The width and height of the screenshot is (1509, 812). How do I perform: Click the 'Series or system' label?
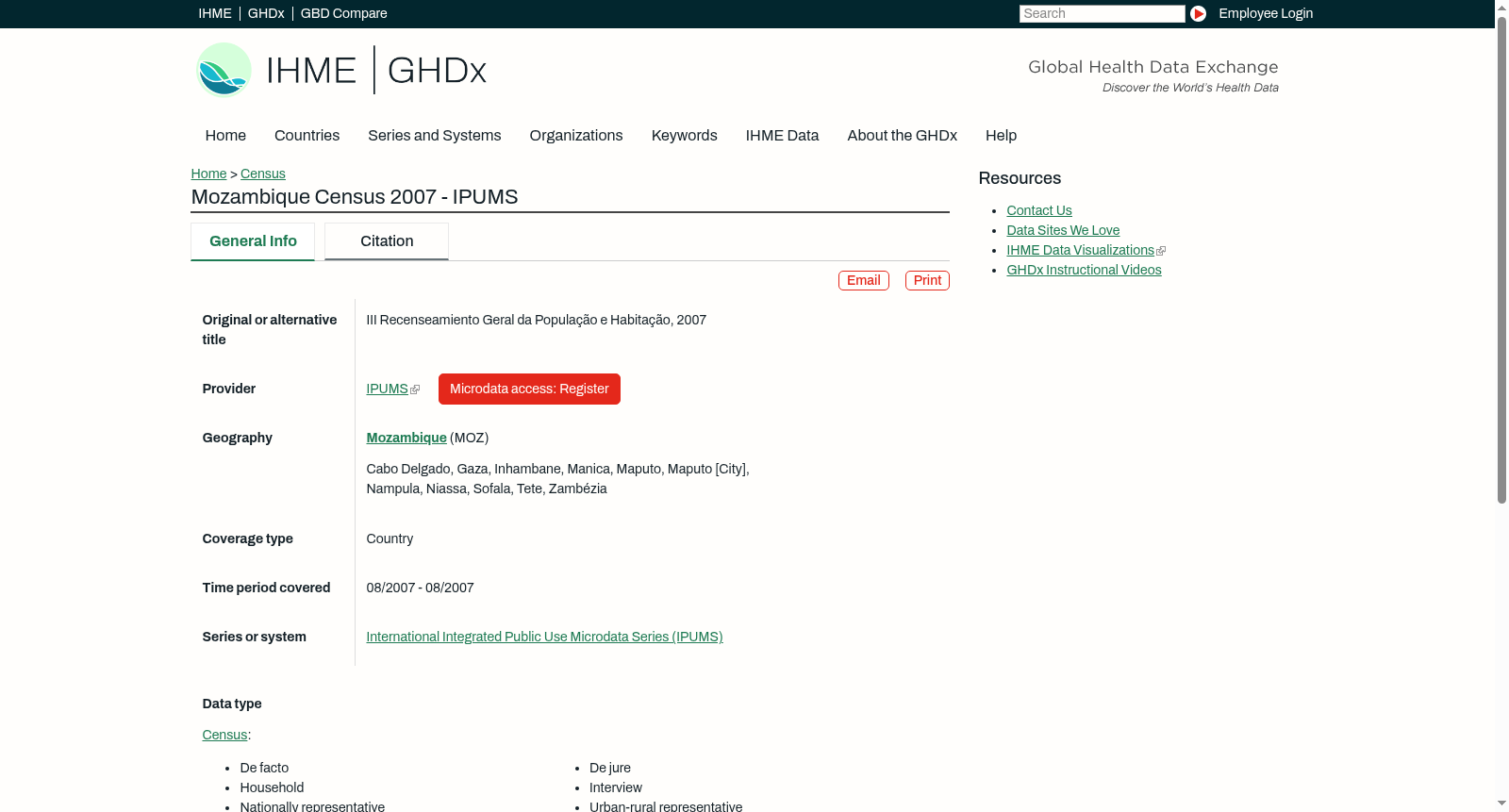[254, 637]
